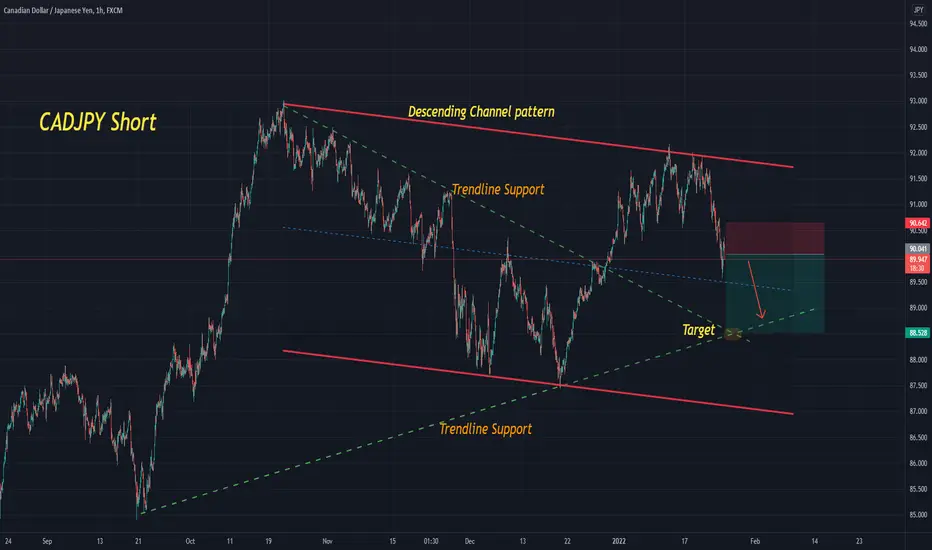Click the 94.000 price axis label
This screenshot has width=932, height=550.
[x=918, y=49]
